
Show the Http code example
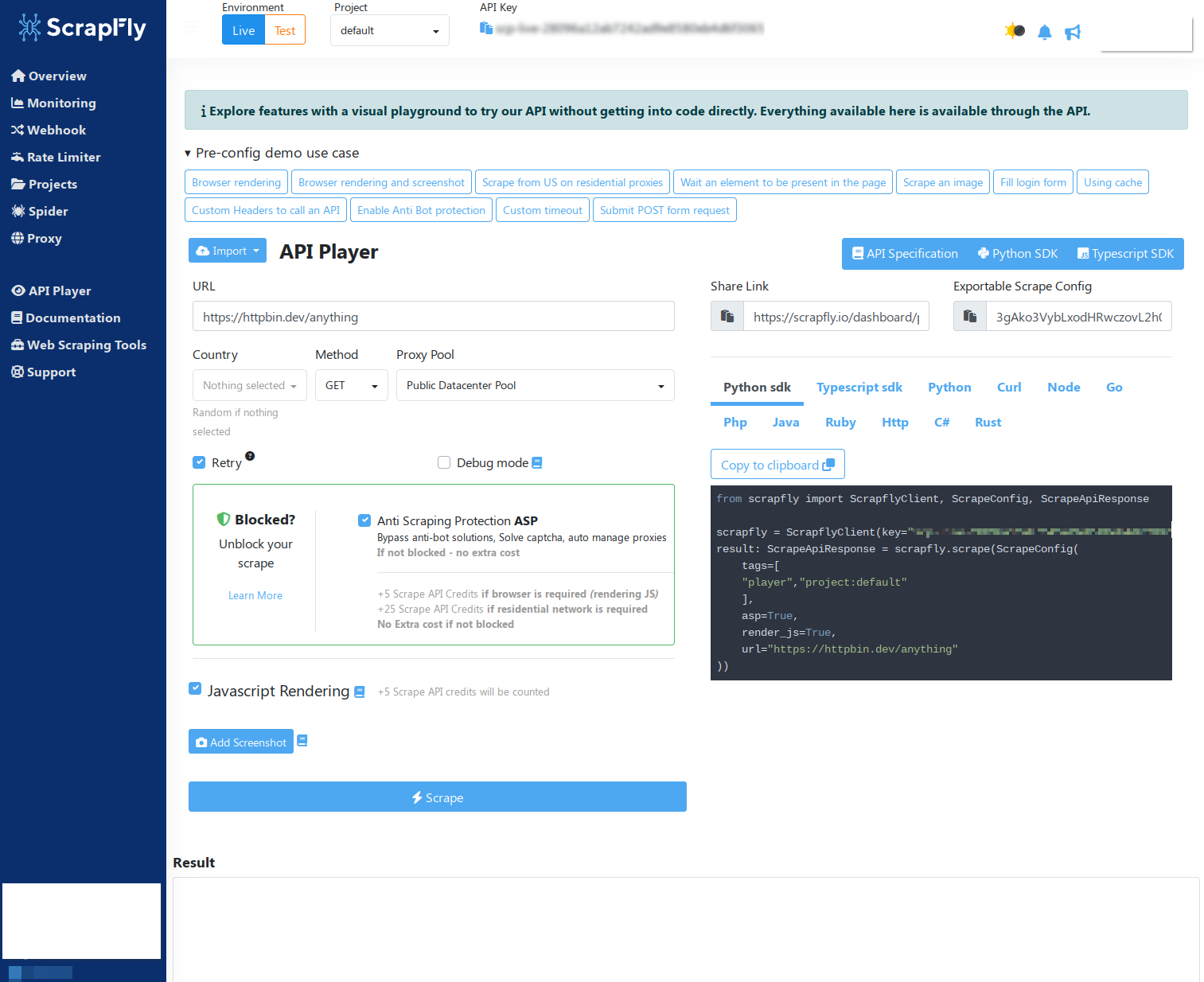click(x=895, y=423)
